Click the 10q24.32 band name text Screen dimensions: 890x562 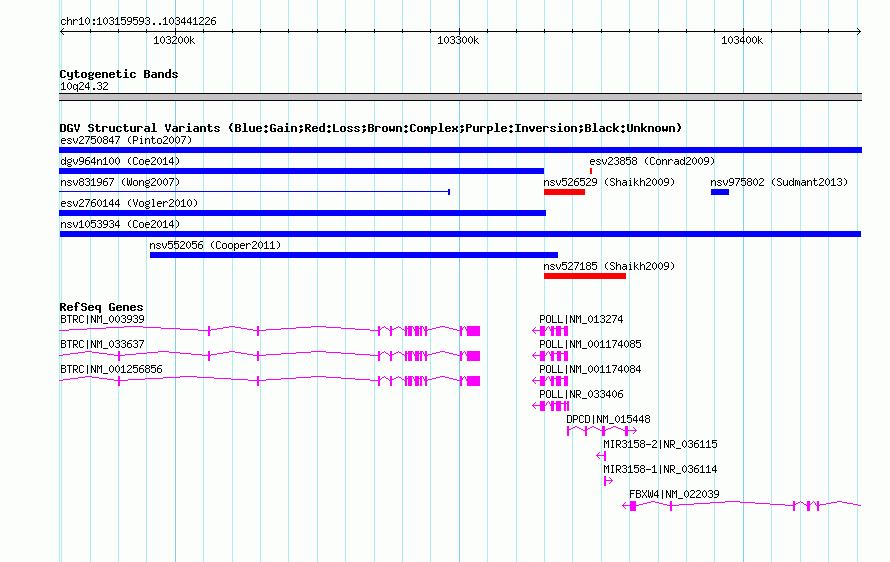(x=84, y=86)
